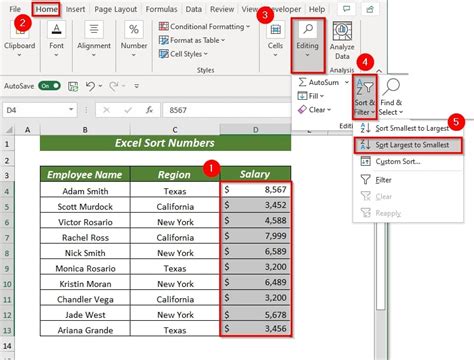Switch to the Formulas tab
This screenshot has width=474, height=360.
click(x=161, y=9)
